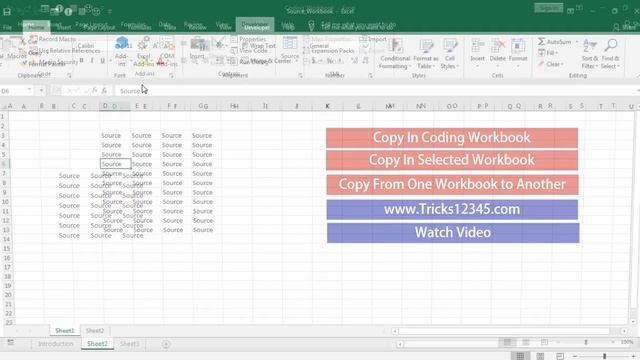Click the Properties icon in Controls group
Viewport: 640px width, 360px height.
coord(234,39)
